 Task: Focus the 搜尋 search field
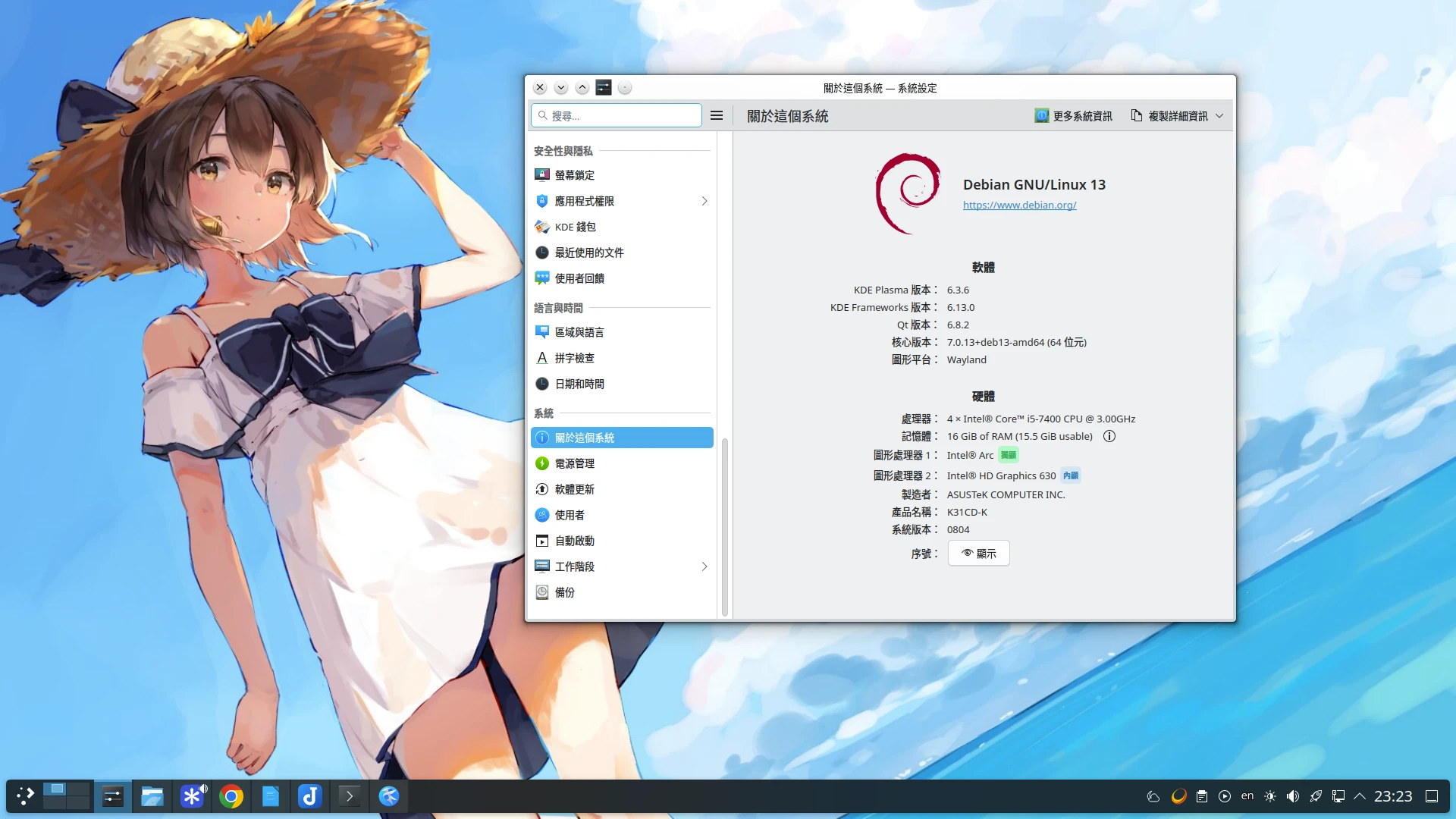[617, 115]
